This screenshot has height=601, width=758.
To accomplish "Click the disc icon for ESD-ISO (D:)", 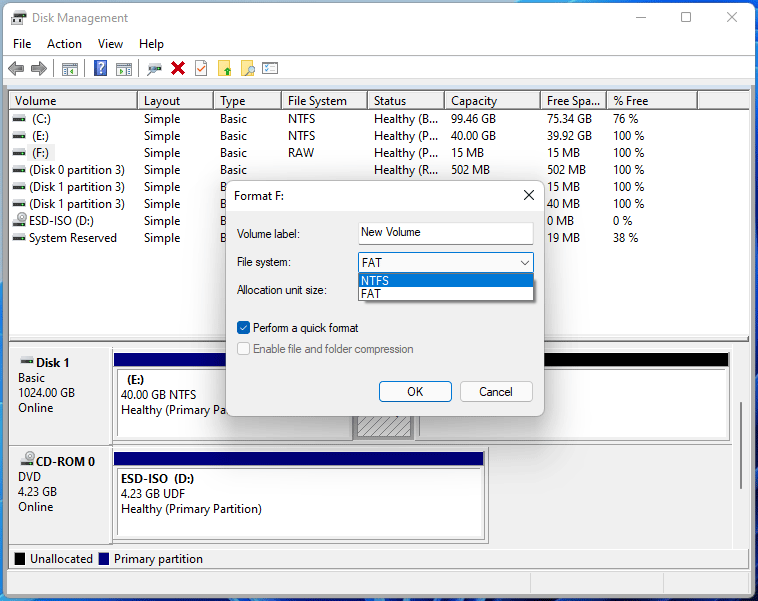I will [x=20, y=220].
